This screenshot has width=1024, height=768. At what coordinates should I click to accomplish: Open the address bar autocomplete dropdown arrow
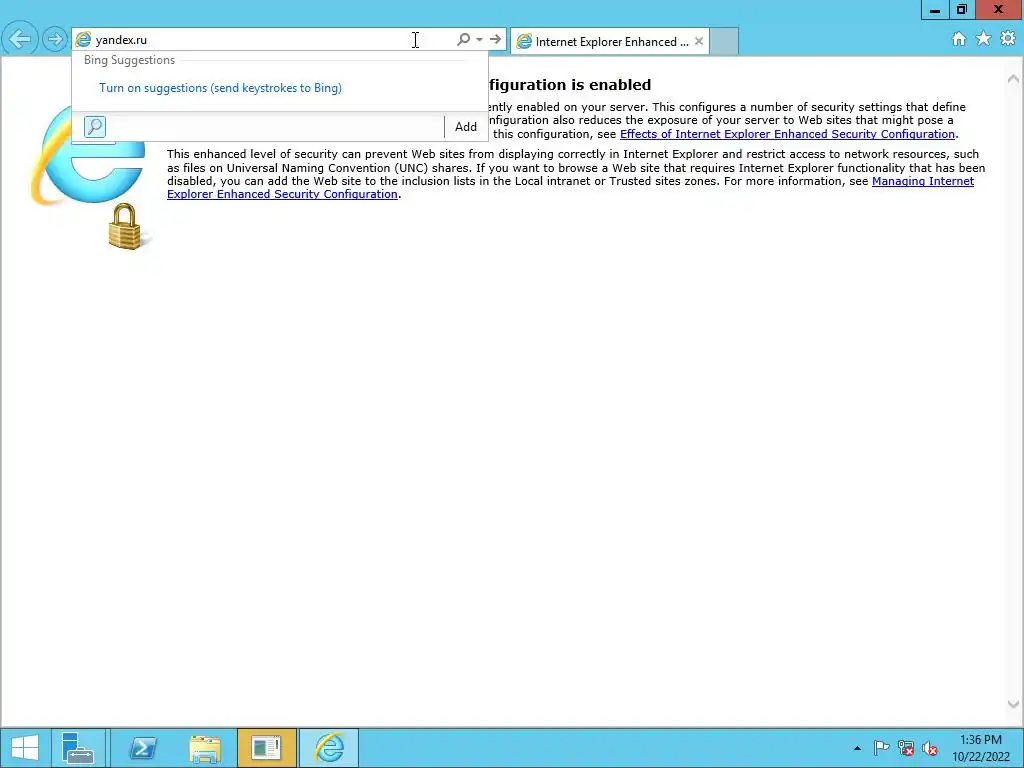click(479, 40)
